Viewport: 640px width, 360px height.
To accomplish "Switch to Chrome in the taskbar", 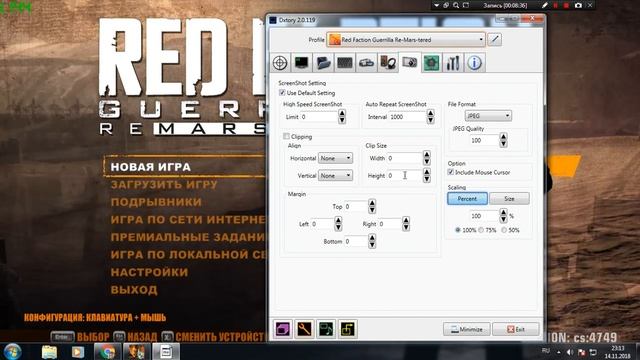I will point(107,352).
